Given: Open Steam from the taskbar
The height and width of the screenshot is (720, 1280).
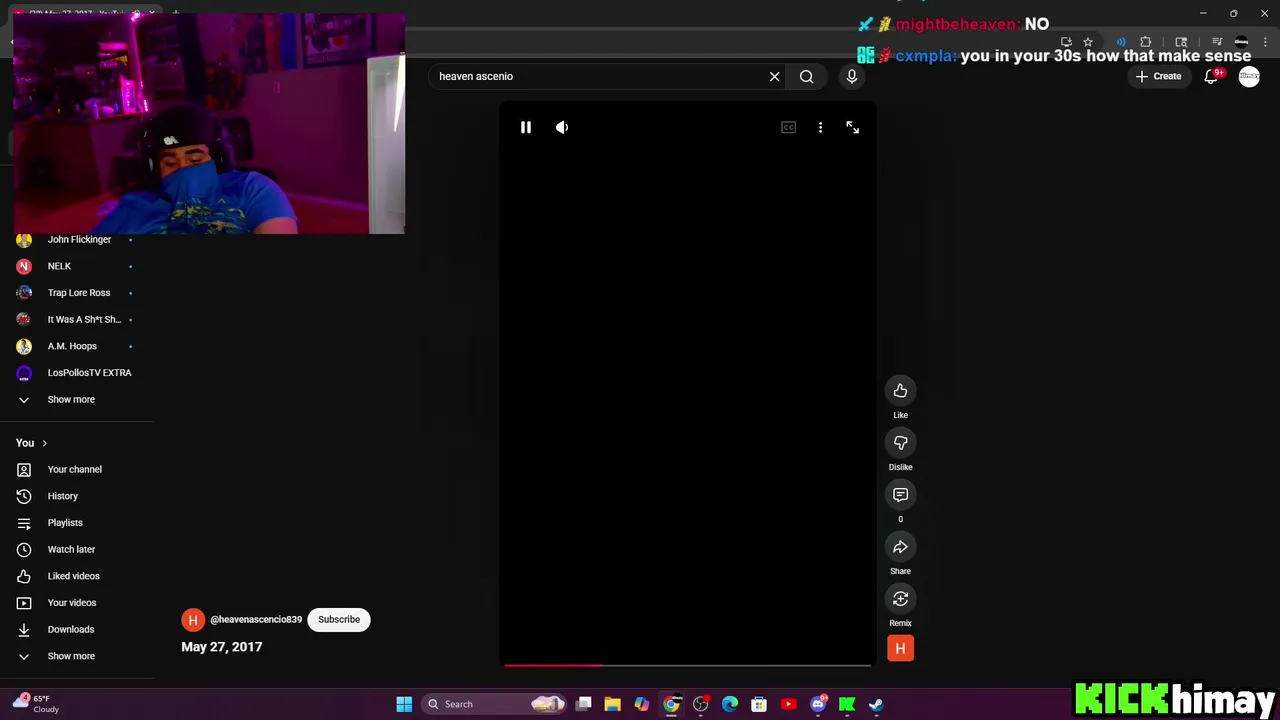Looking at the screenshot, I should point(876,705).
